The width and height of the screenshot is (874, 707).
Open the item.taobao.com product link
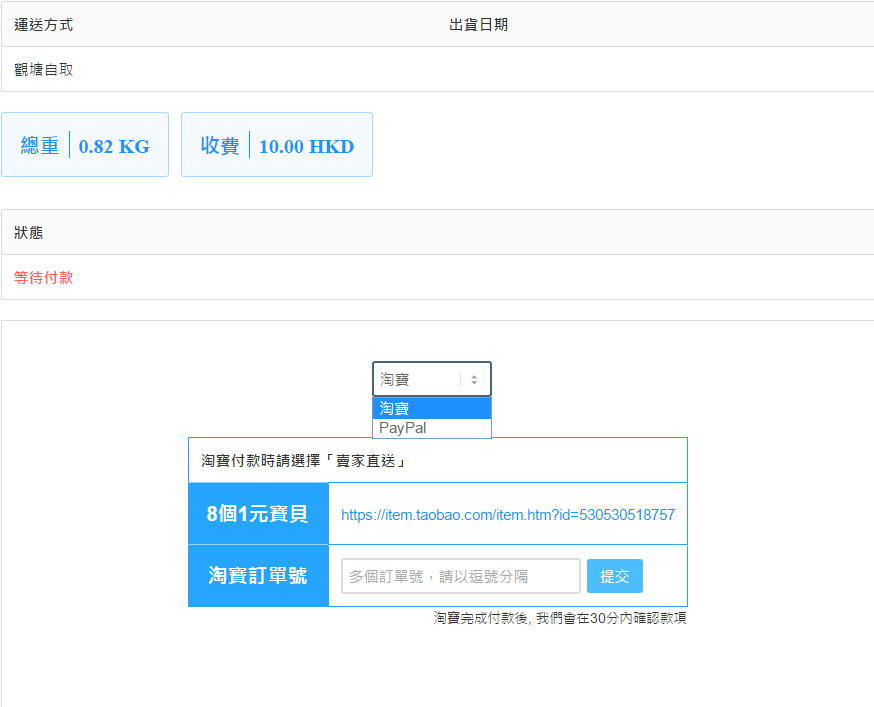(x=508, y=515)
